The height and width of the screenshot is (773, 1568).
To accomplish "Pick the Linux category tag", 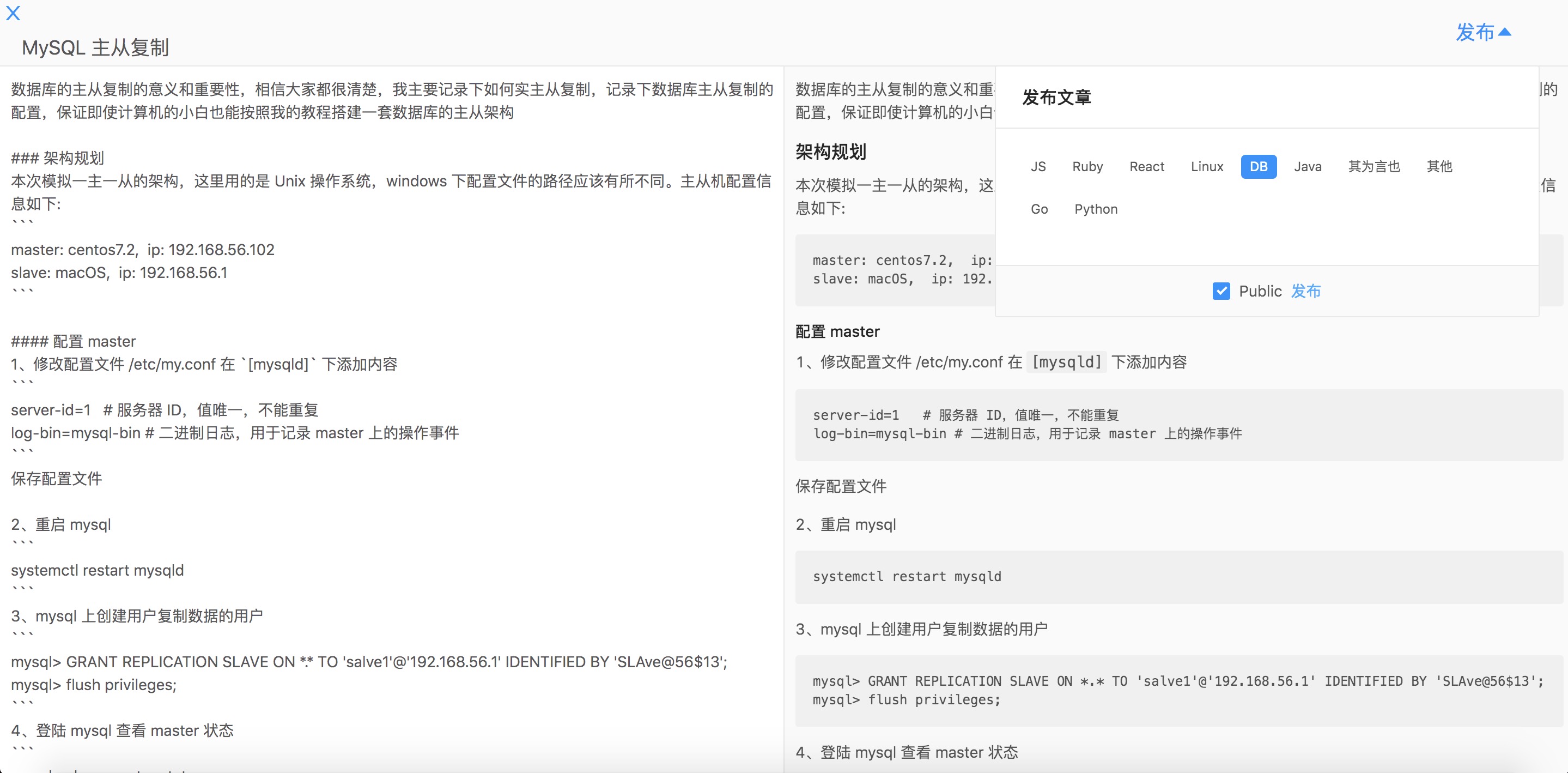I will pyautogui.click(x=1206, y=166).
